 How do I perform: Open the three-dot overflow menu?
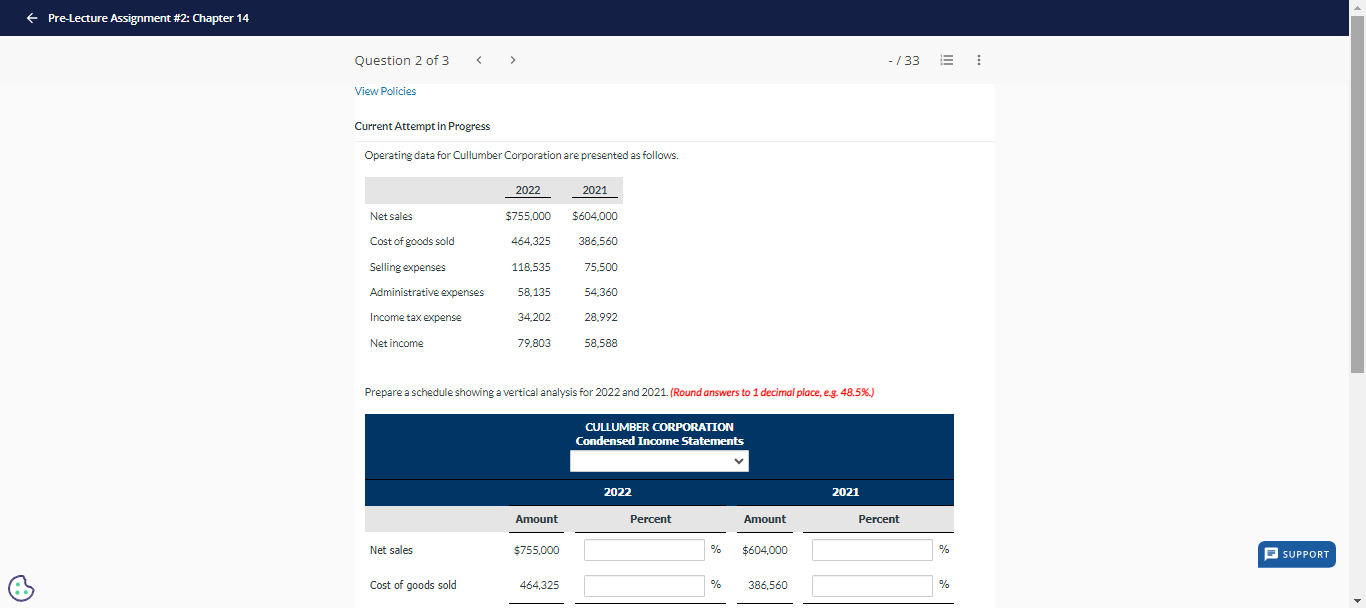(x=978, y=60)
